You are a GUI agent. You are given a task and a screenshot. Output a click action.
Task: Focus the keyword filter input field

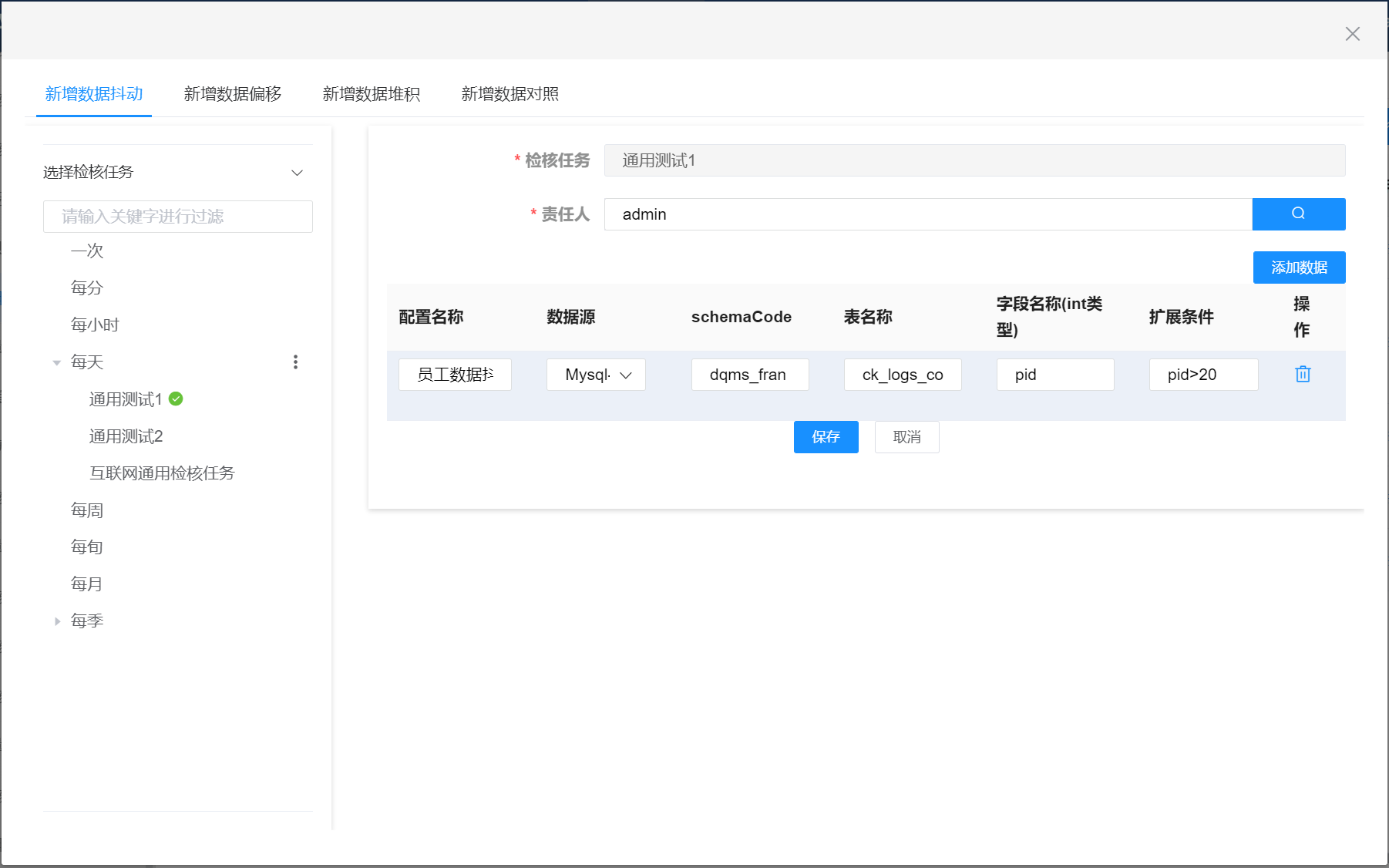pyautogui.click(x=178, y=217)
